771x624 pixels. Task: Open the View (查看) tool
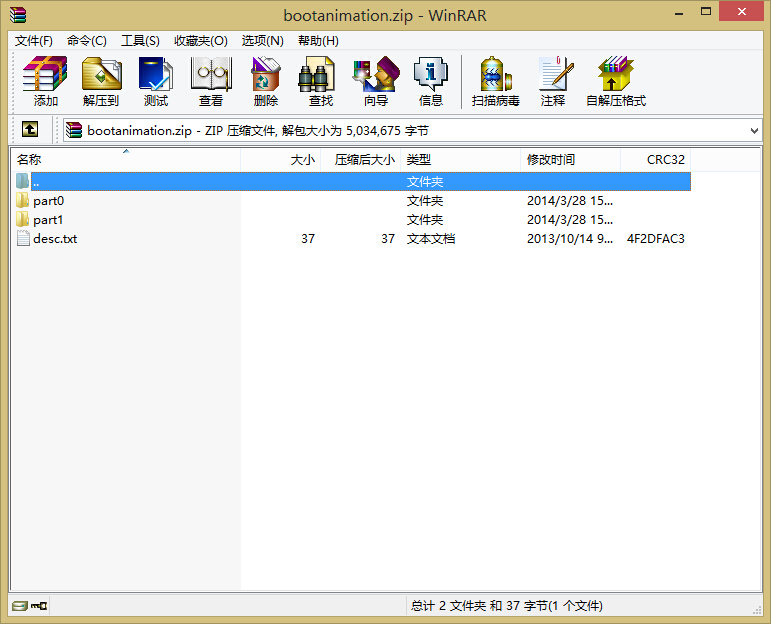211,81
